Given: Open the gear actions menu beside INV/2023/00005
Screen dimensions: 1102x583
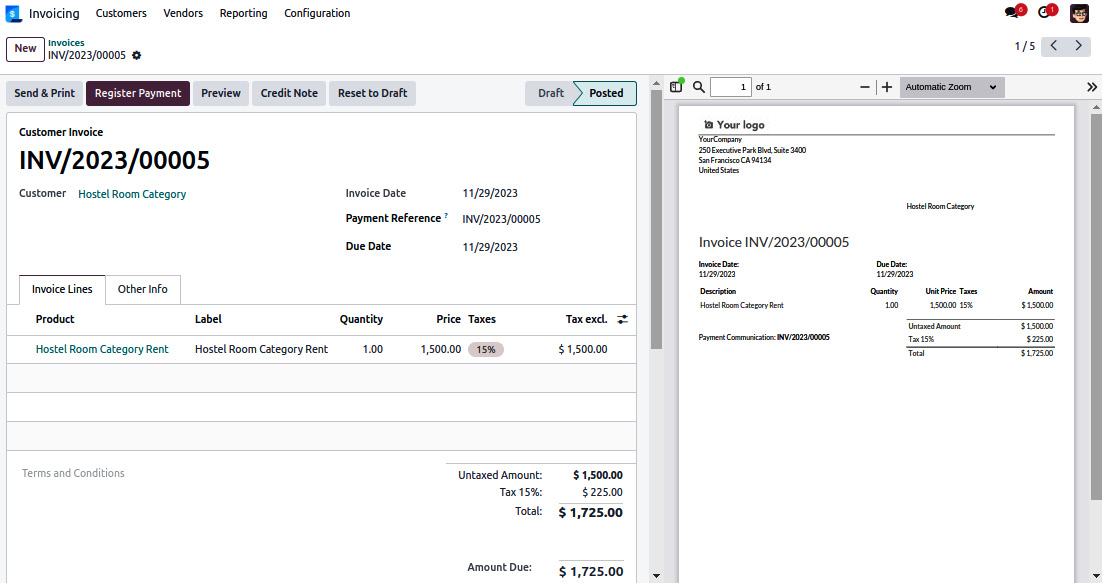Looking at the screenshot, I should click(x=137, y=55).
